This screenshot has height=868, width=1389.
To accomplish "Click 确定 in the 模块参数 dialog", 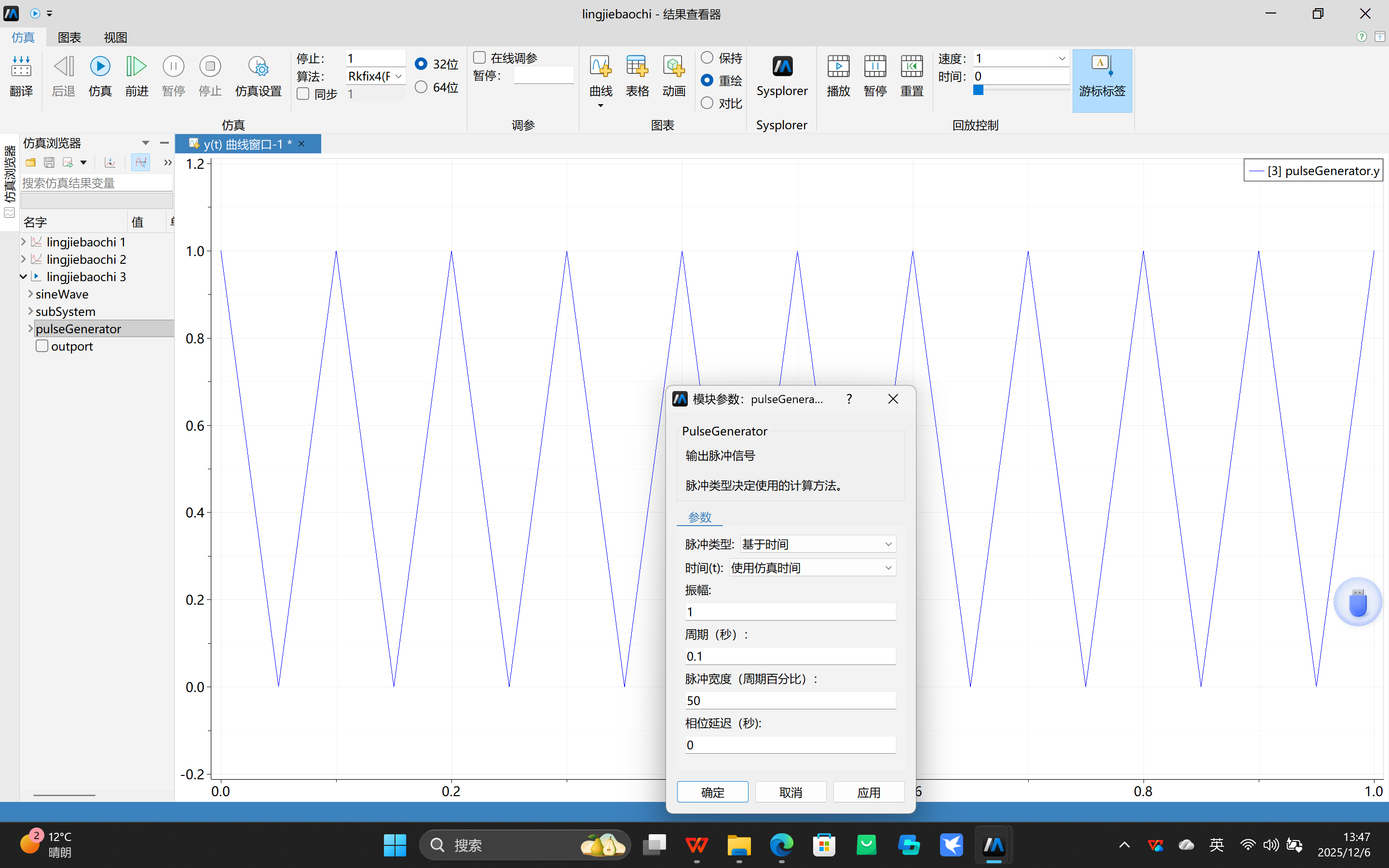I will click(712, 792).
